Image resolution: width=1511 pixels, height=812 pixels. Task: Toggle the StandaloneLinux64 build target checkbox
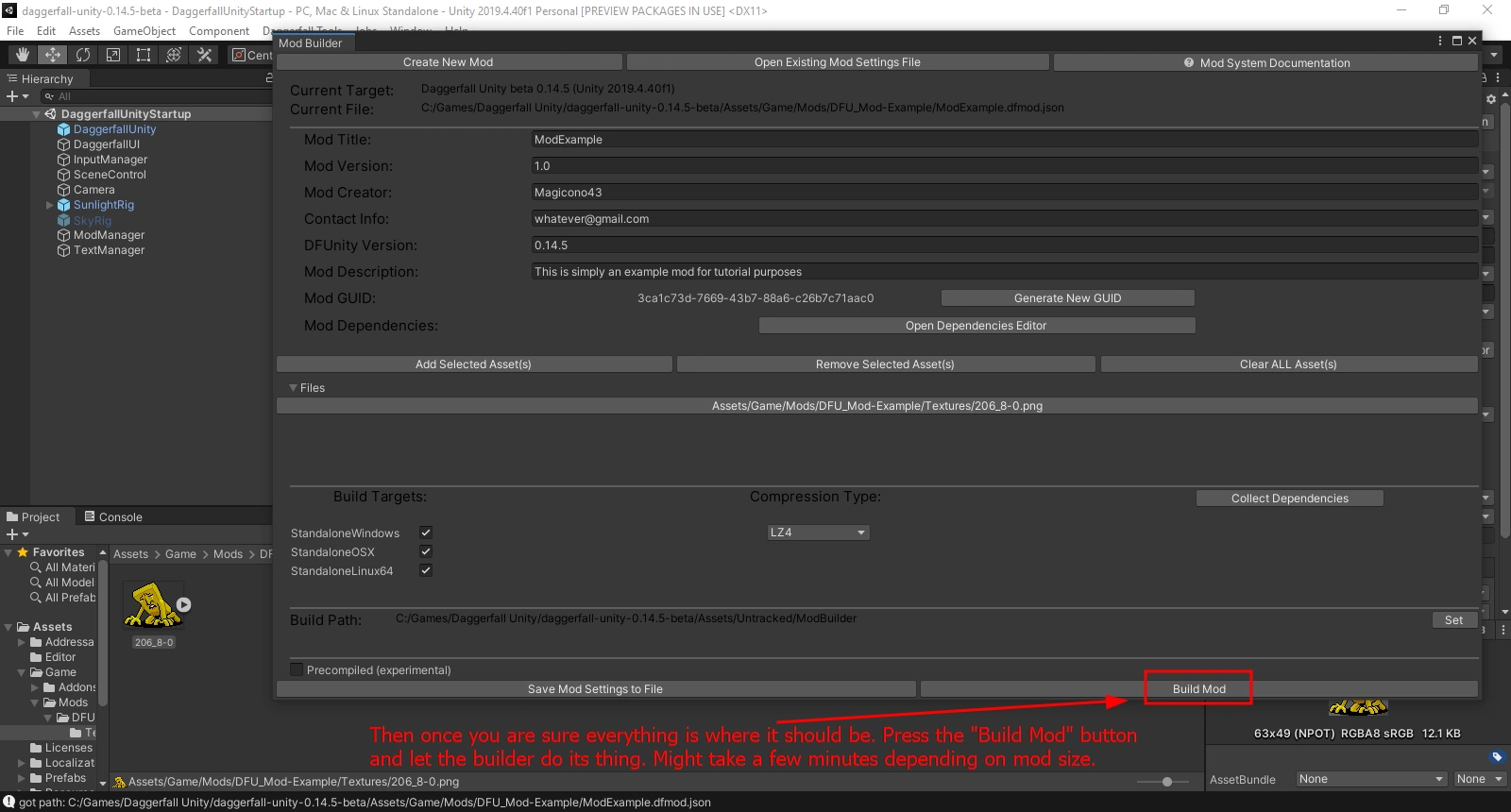click(x=426, y=570)
